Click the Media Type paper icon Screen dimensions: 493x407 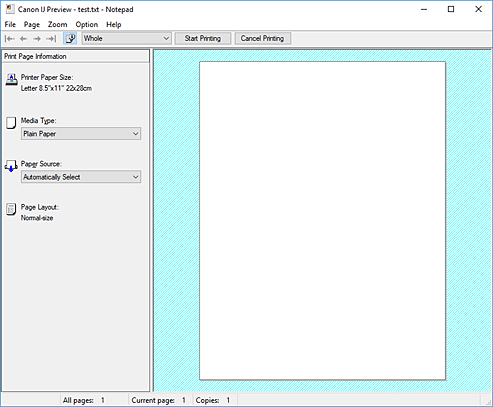tap(11, 123)
